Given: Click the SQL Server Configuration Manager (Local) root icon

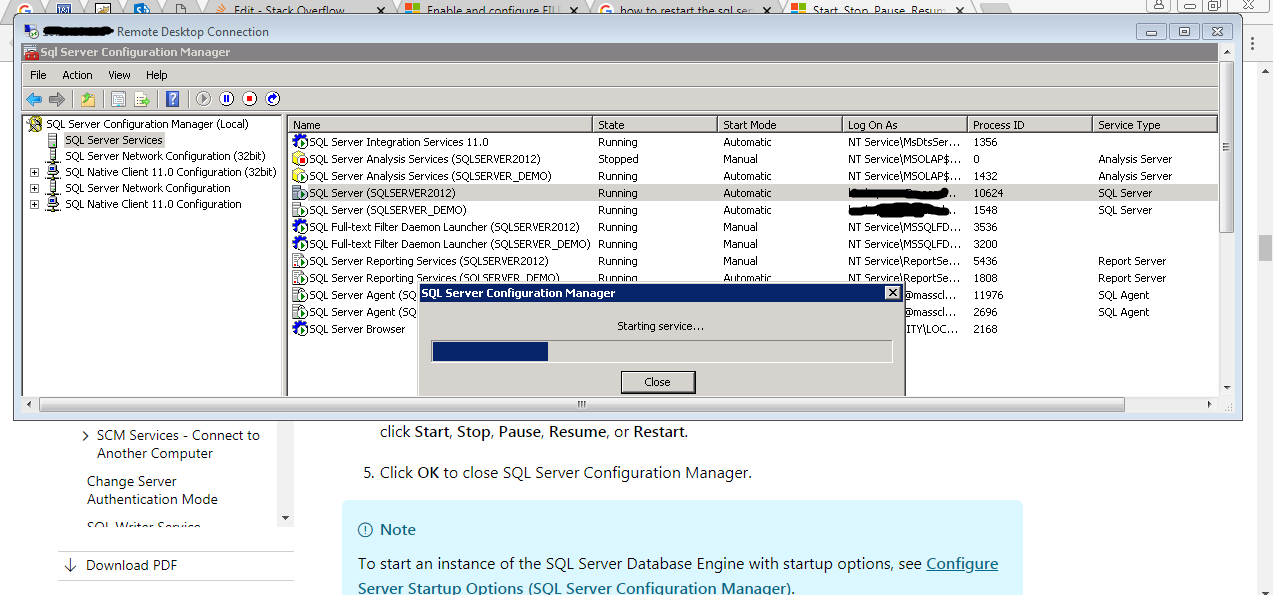Looking at the screenshot, I should (35, 124).
